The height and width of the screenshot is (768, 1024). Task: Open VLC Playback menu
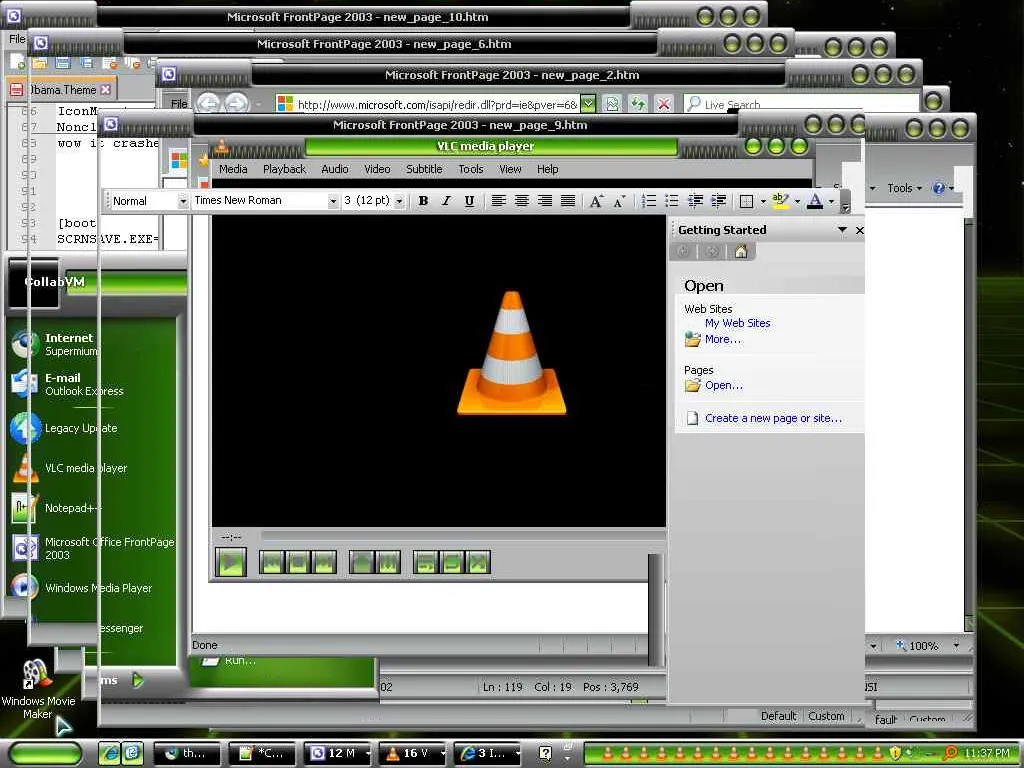pyautogui.click(x=284, y=169)
